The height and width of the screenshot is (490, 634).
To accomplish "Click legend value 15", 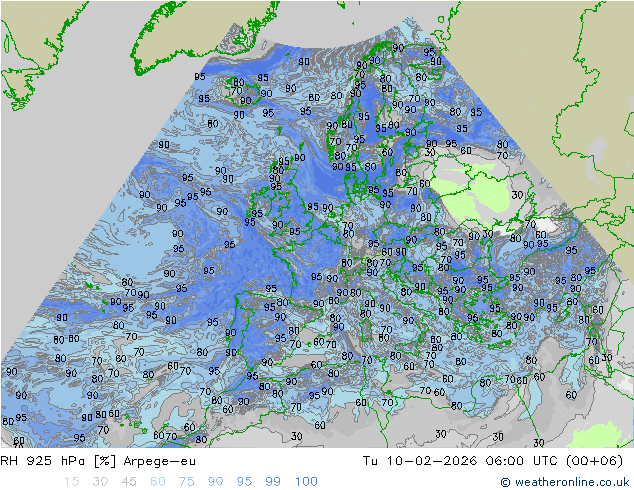I will tap(71, 482).
